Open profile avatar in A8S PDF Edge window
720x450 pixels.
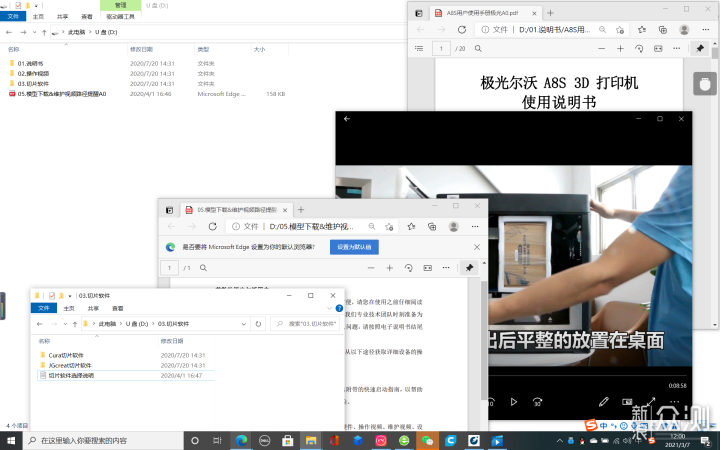click(684, 30)
